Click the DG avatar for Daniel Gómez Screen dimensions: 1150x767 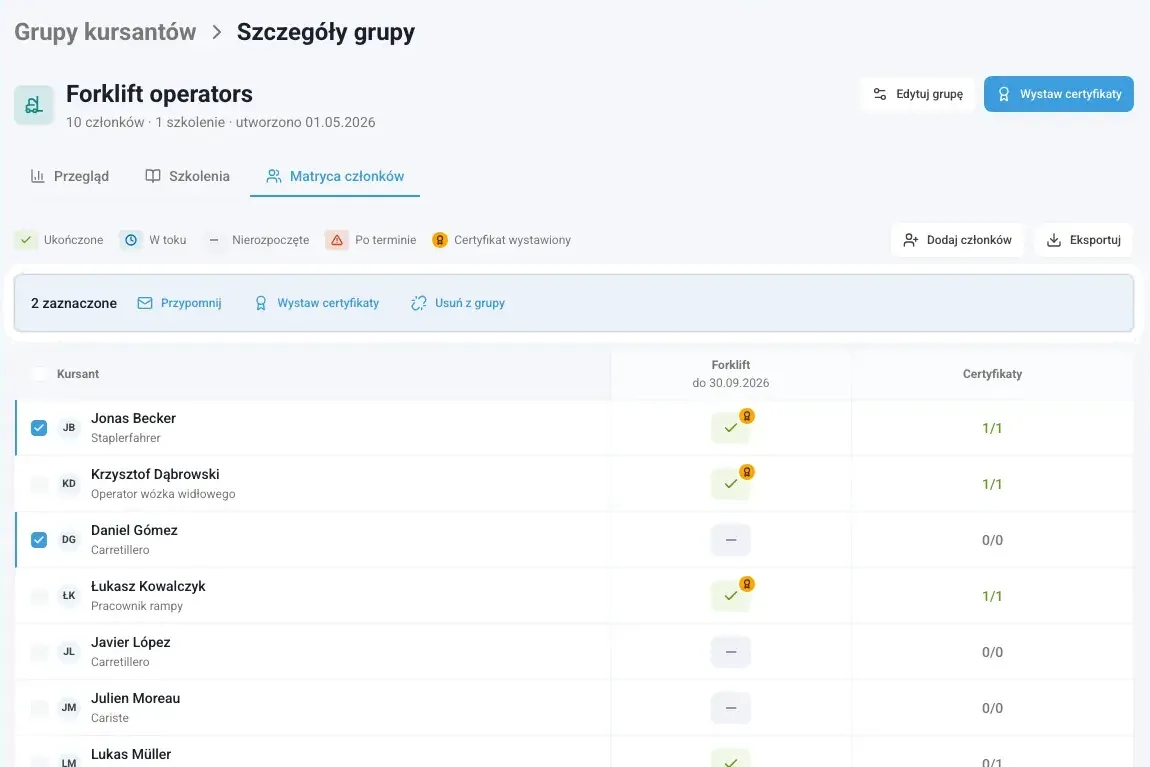[x=69, y=540]
